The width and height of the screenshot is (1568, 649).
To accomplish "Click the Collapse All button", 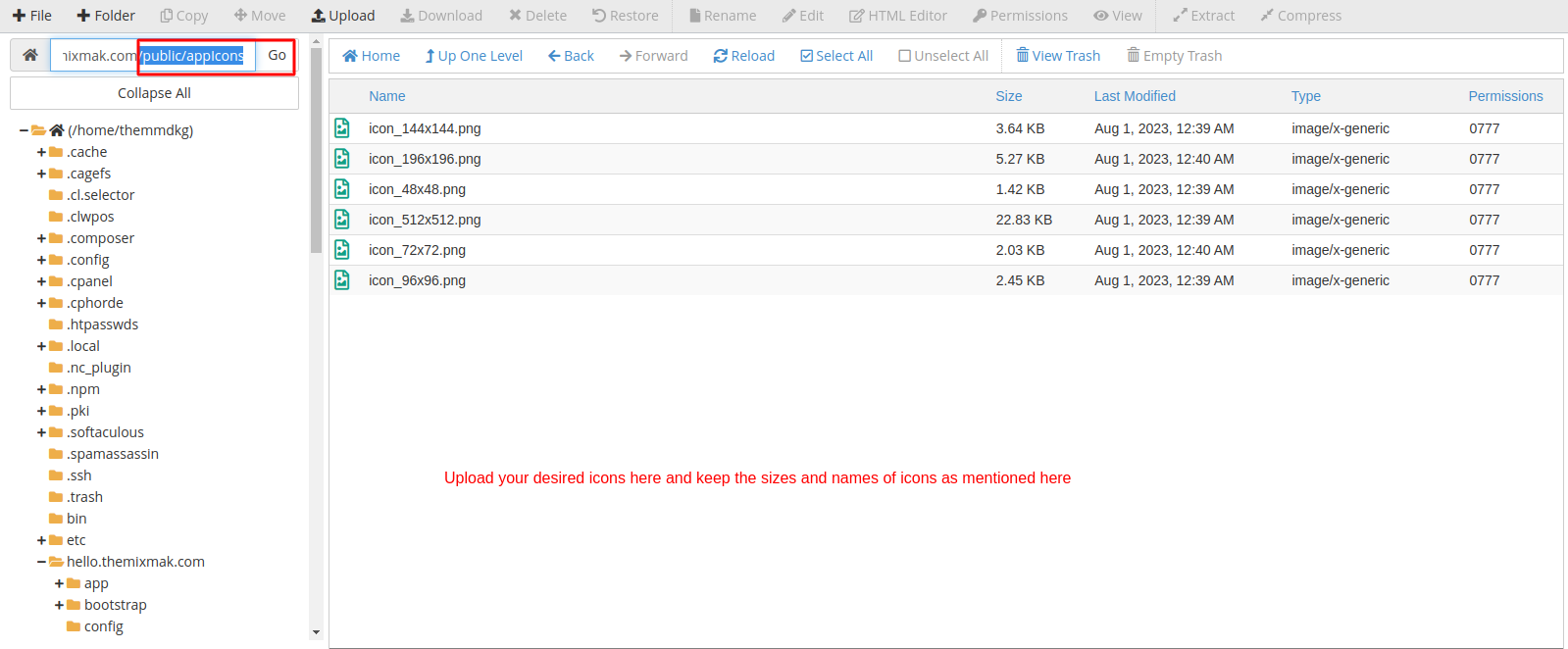I will coord(154,93).
